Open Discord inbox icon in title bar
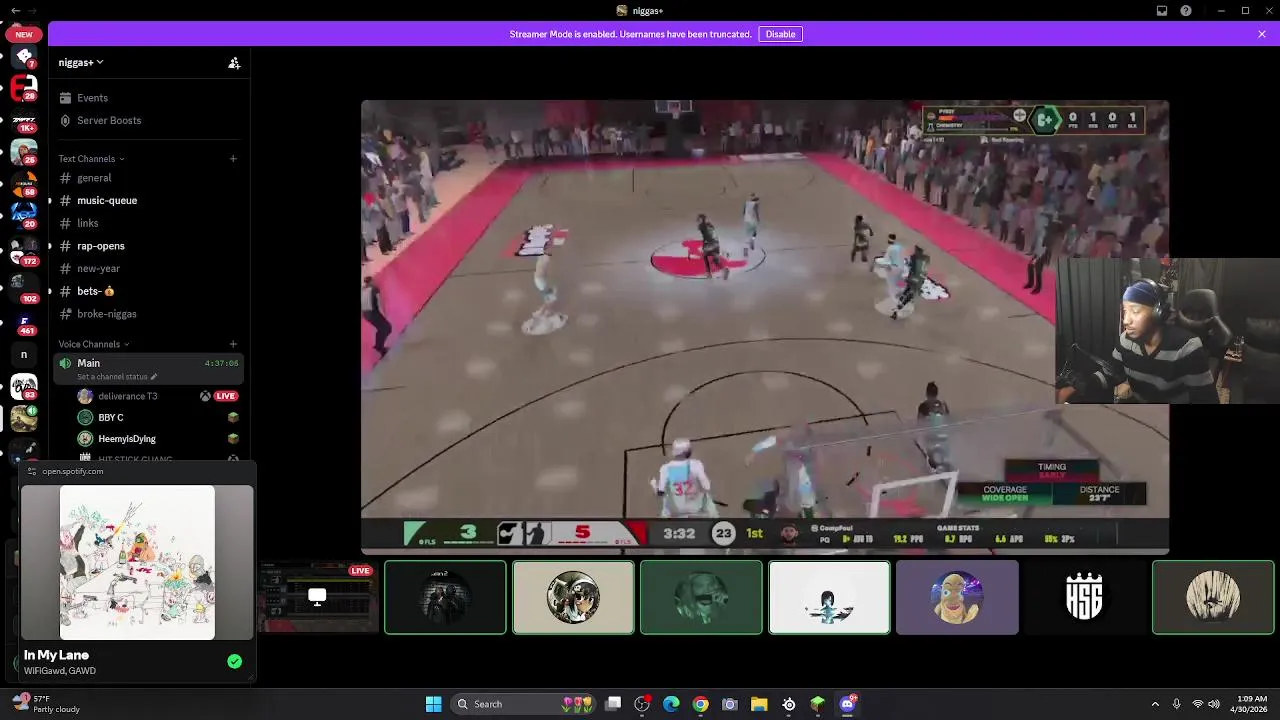The image size is (1280, 720). coord(1162,11)
